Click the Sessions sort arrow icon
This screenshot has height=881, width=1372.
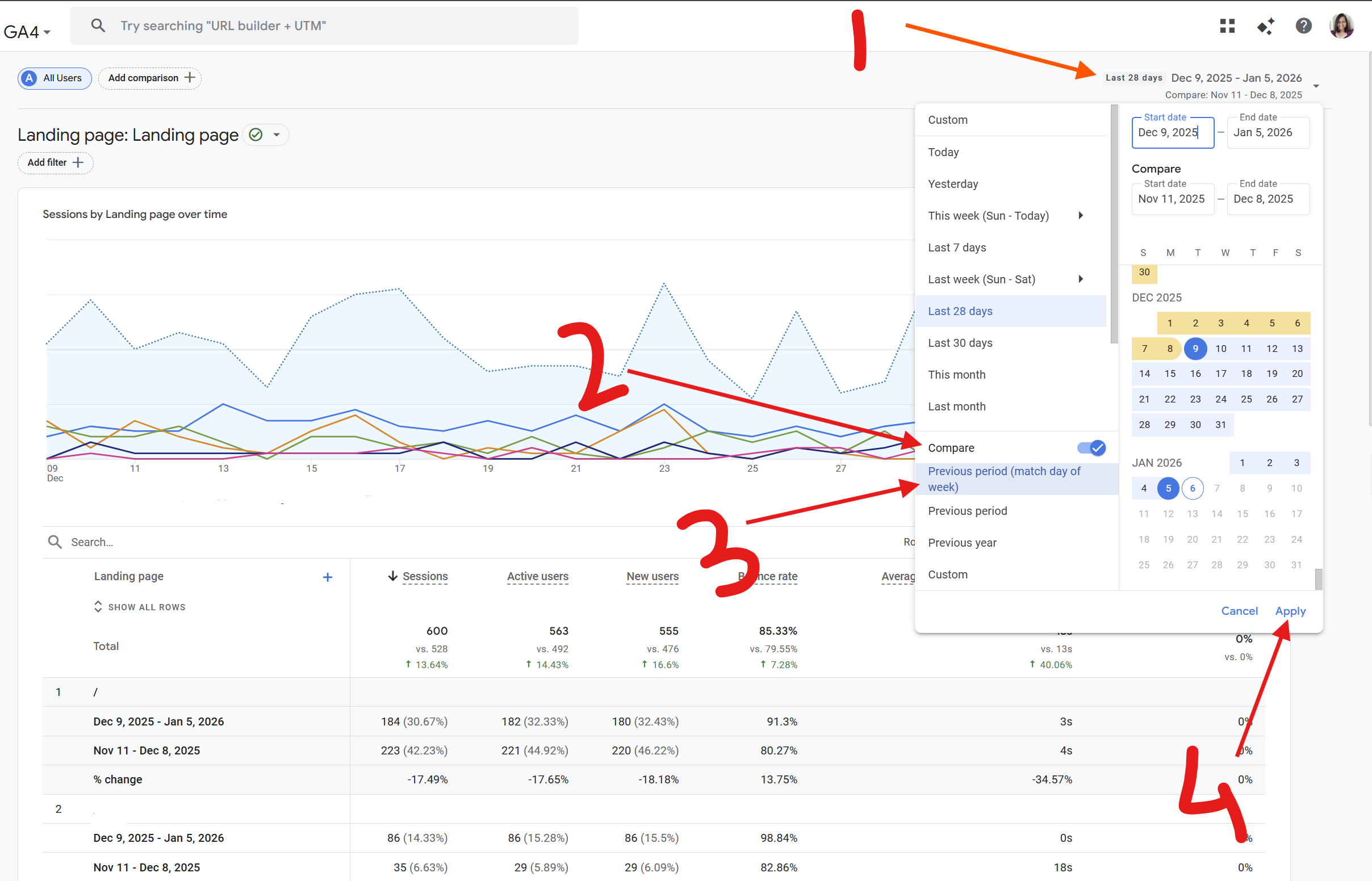(x=392, y=576)
